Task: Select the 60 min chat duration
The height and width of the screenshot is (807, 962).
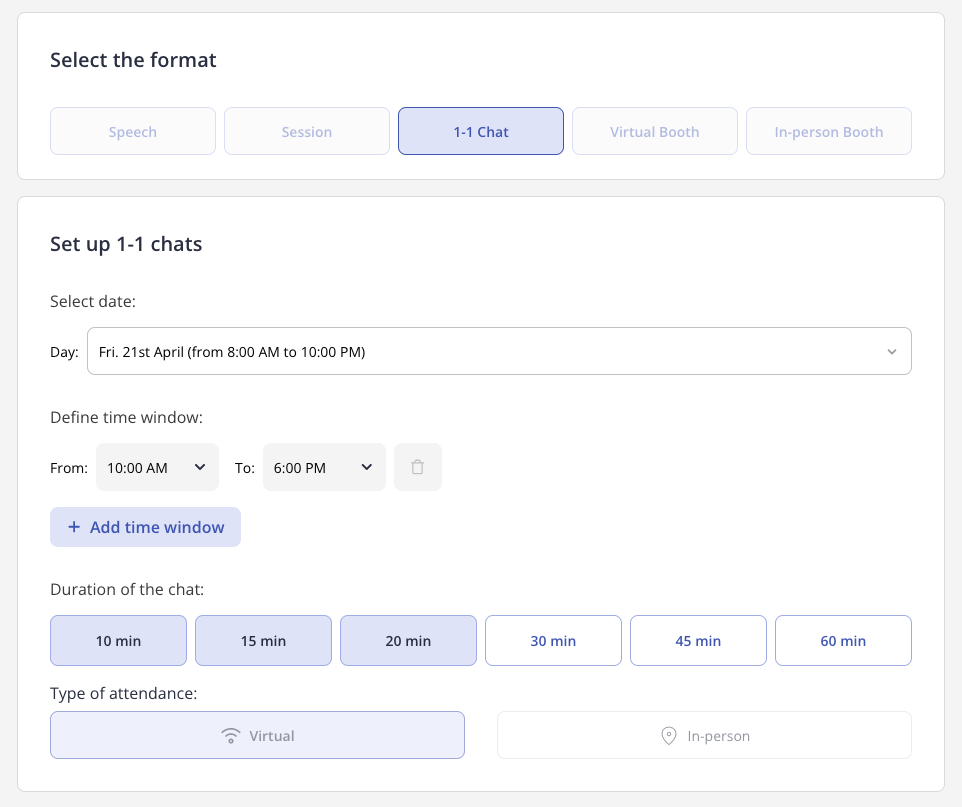Action: [x=843, y=641]
